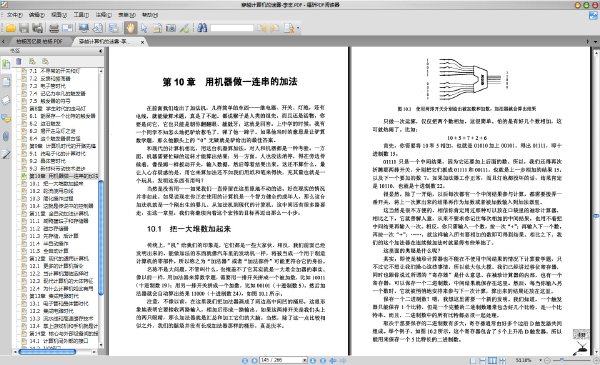Select bookmark 8.1 in the outline
Image resolution: width=600 pixels, height=365 pixels.
point(62,116)
